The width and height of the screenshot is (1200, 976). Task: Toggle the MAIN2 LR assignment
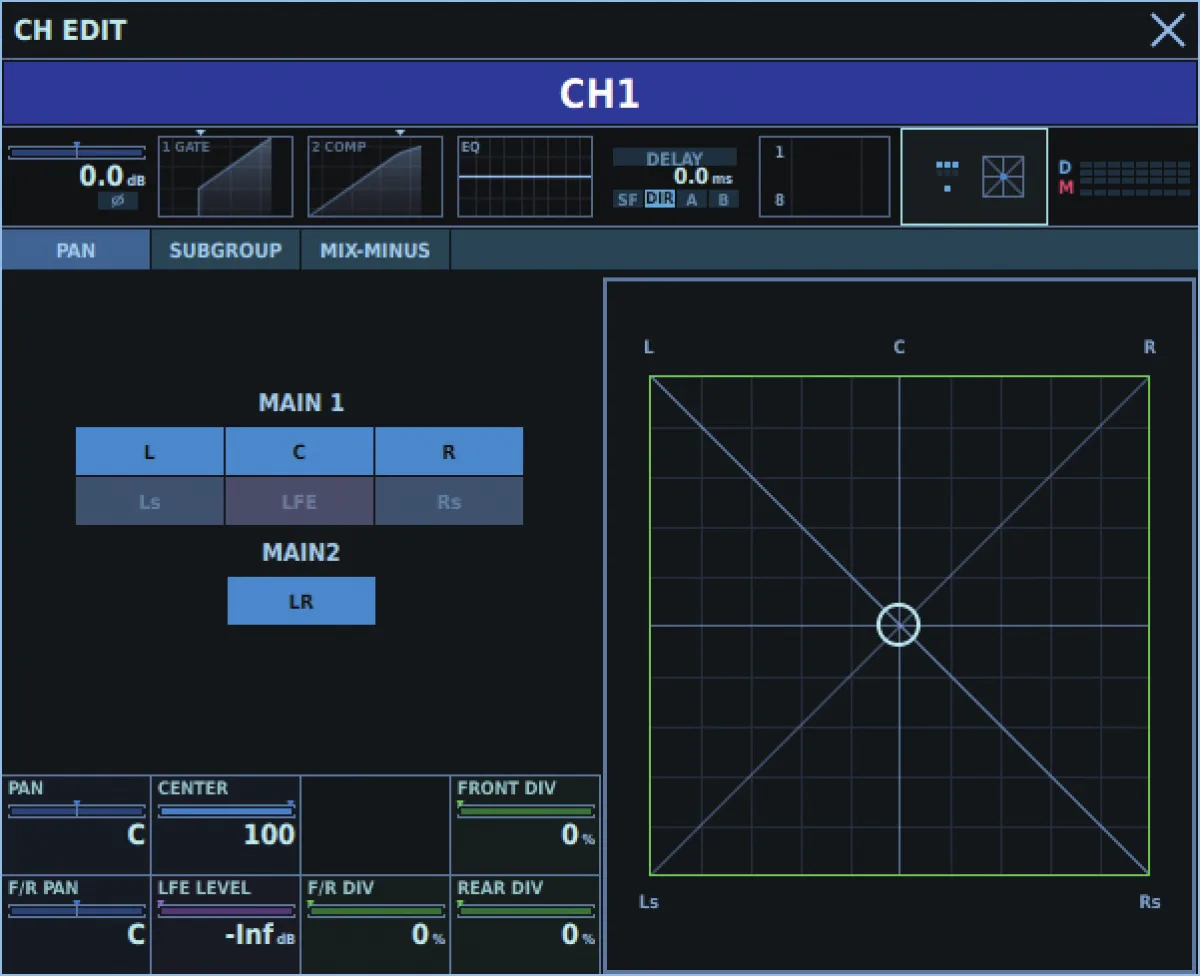pos(301,601)
